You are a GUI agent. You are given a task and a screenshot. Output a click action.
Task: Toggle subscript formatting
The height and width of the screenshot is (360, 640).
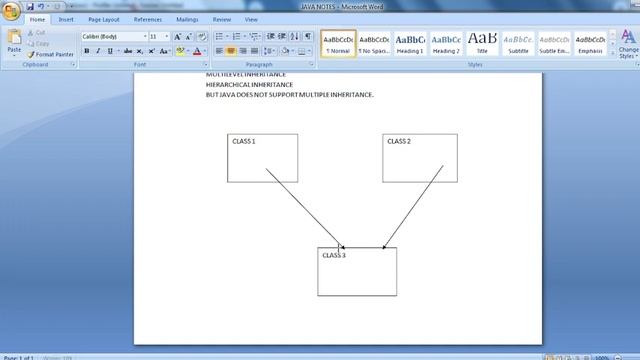pyautogui.click(x=140, y=51)
